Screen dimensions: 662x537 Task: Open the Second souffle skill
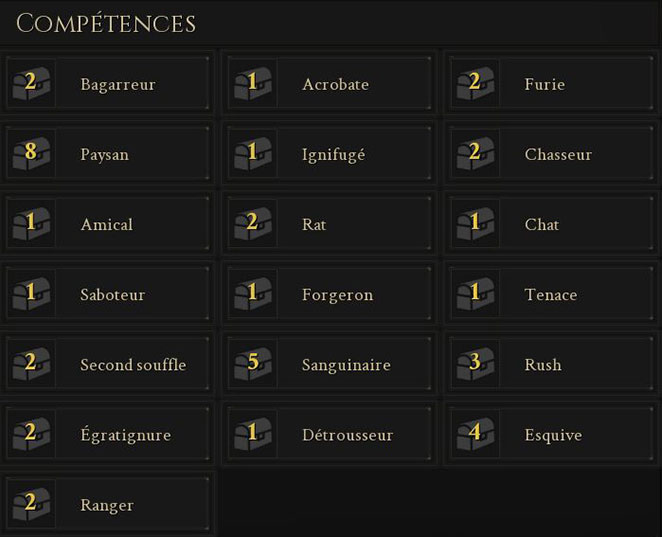click(133, 365)
